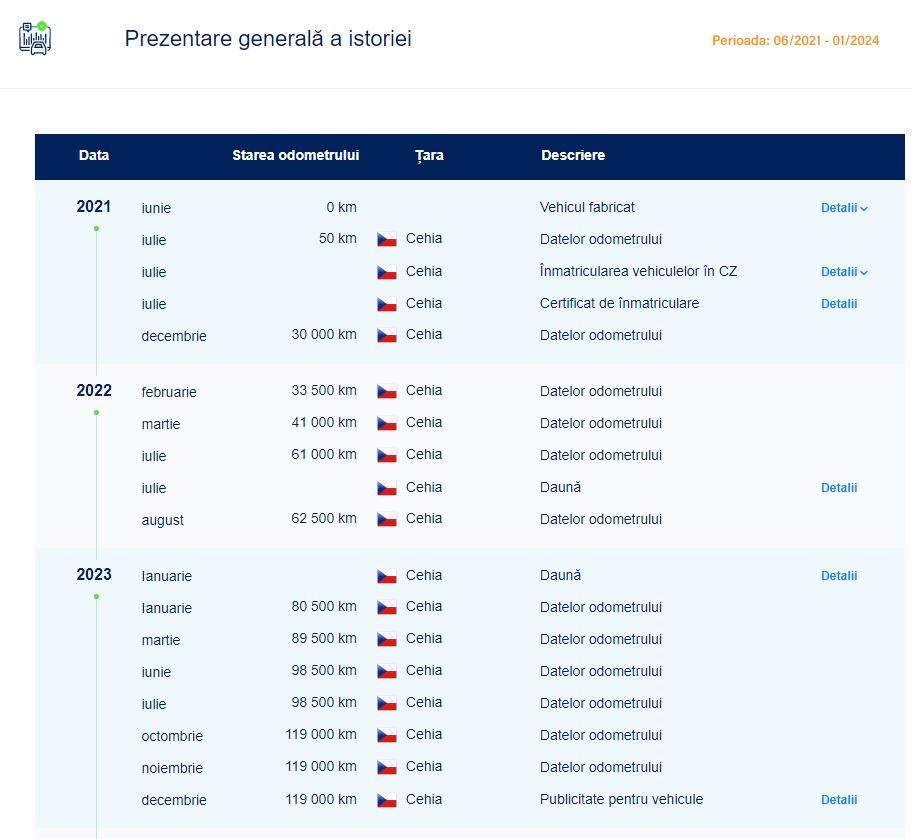Screen dimensions: 912x839
Task: Open Detalii for Publicitate pentru vehicule
Action: pos(839,799)
